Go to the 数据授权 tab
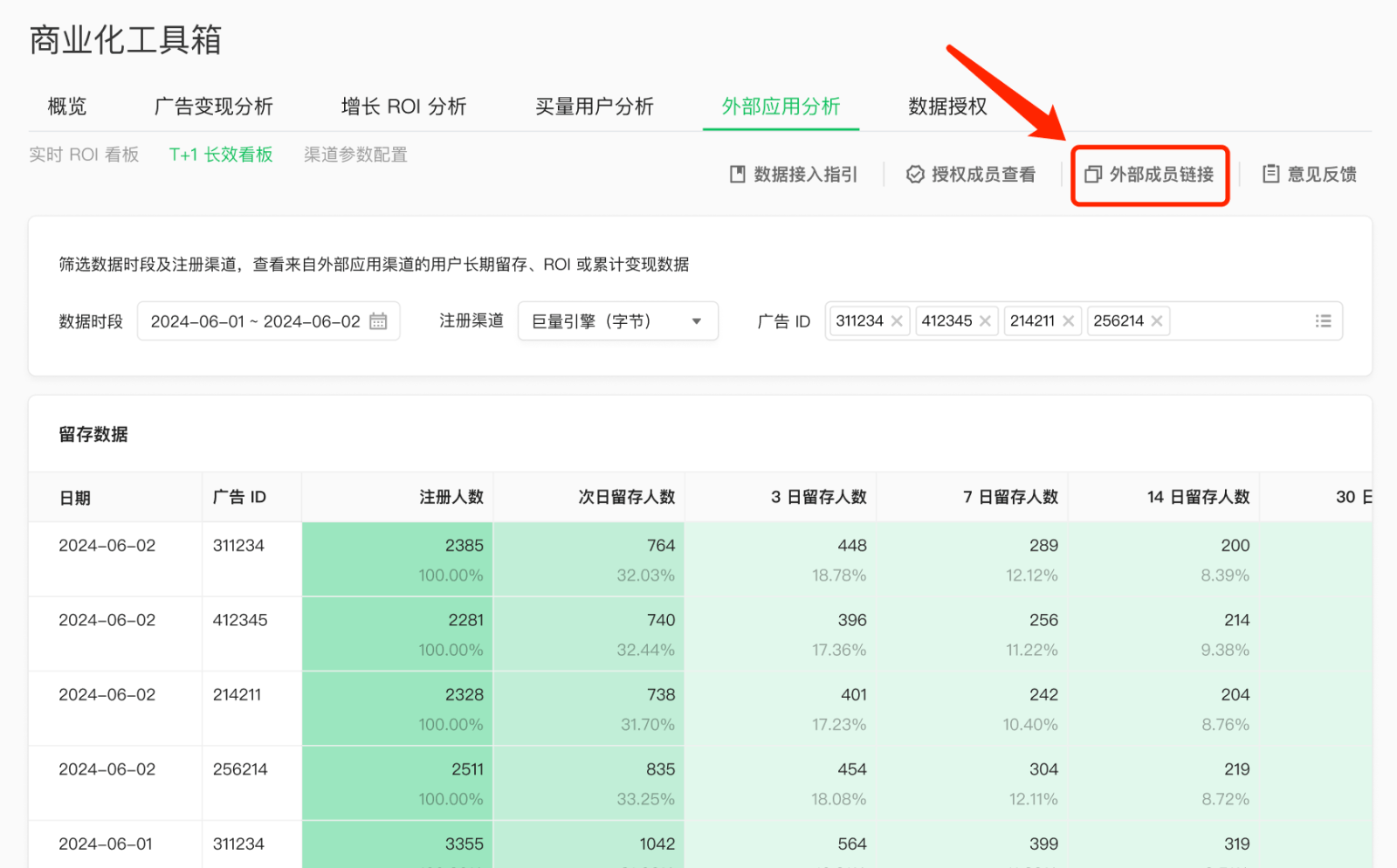 coord(947,107)
